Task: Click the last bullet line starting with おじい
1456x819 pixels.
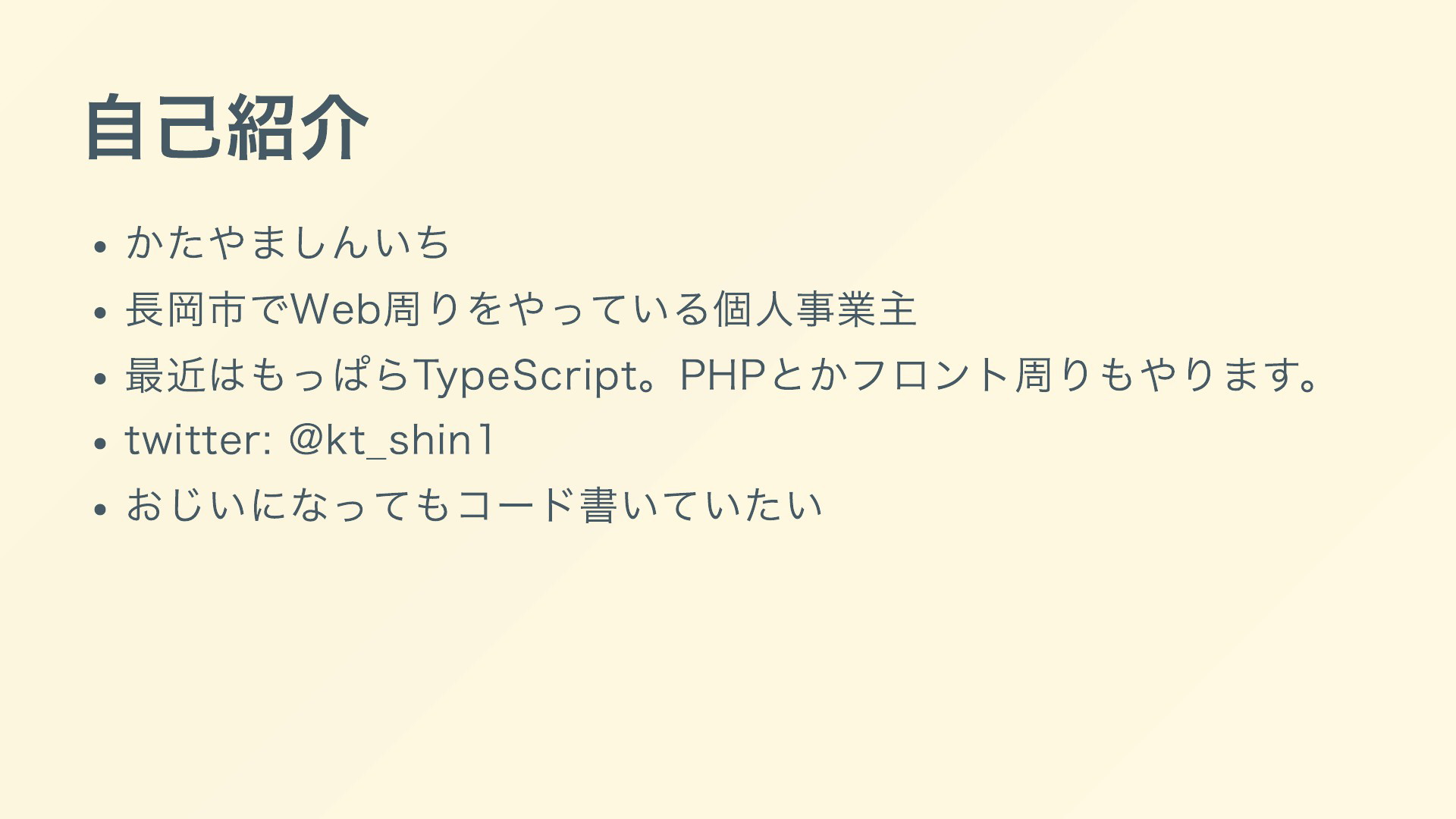Action: click(x=474, y=505)
